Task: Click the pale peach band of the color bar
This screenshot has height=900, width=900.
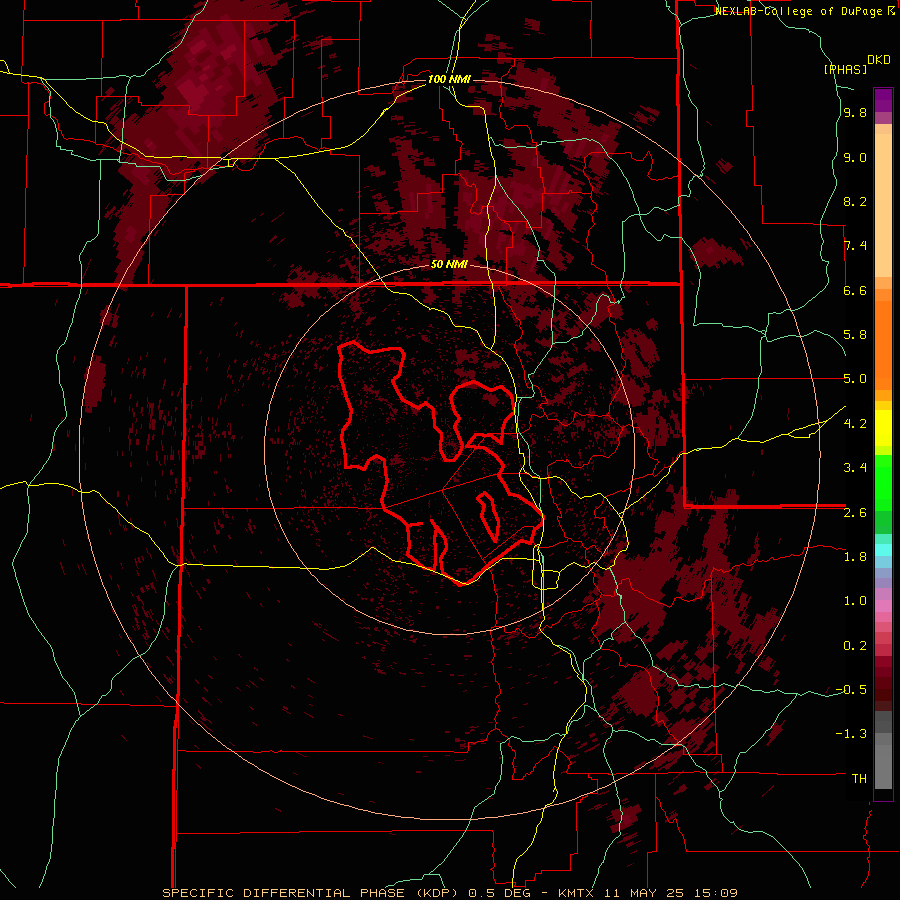Action: (883, 205)
